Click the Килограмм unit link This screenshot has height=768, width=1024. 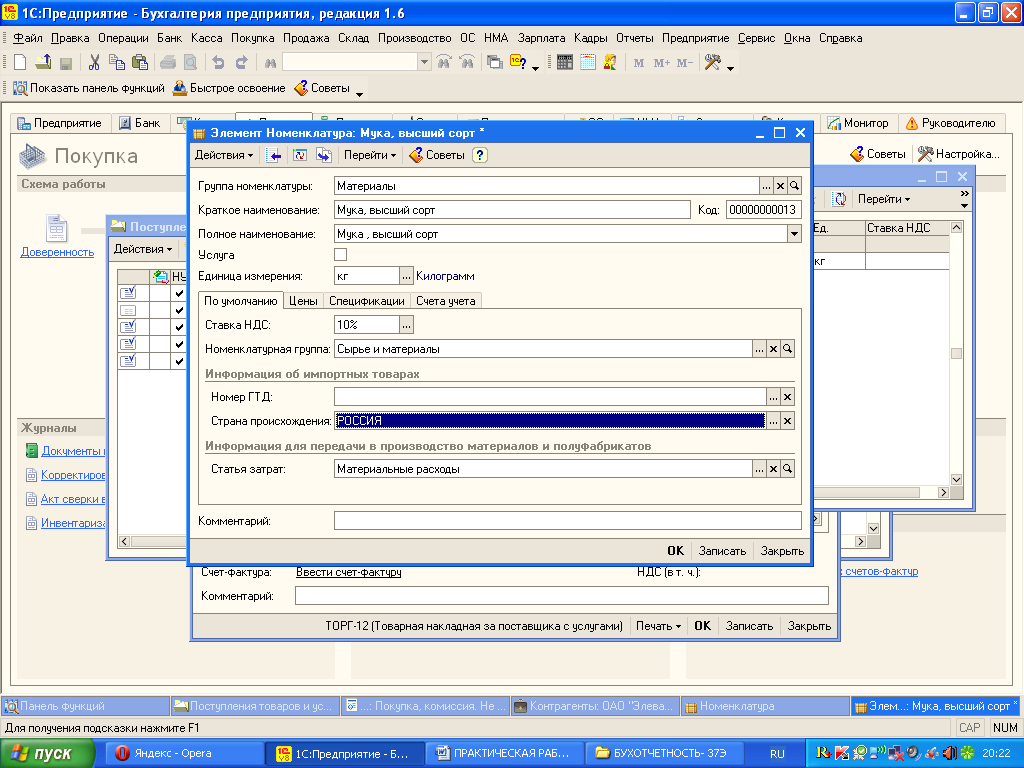[x=445, y=276]
